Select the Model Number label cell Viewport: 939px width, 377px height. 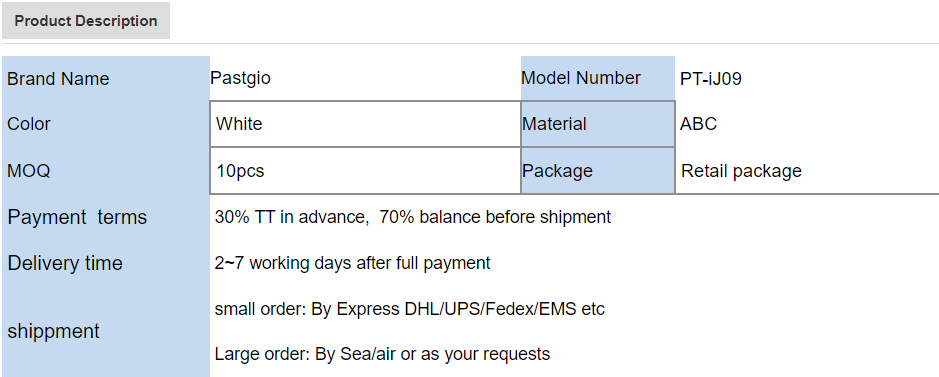coord(598,78)
